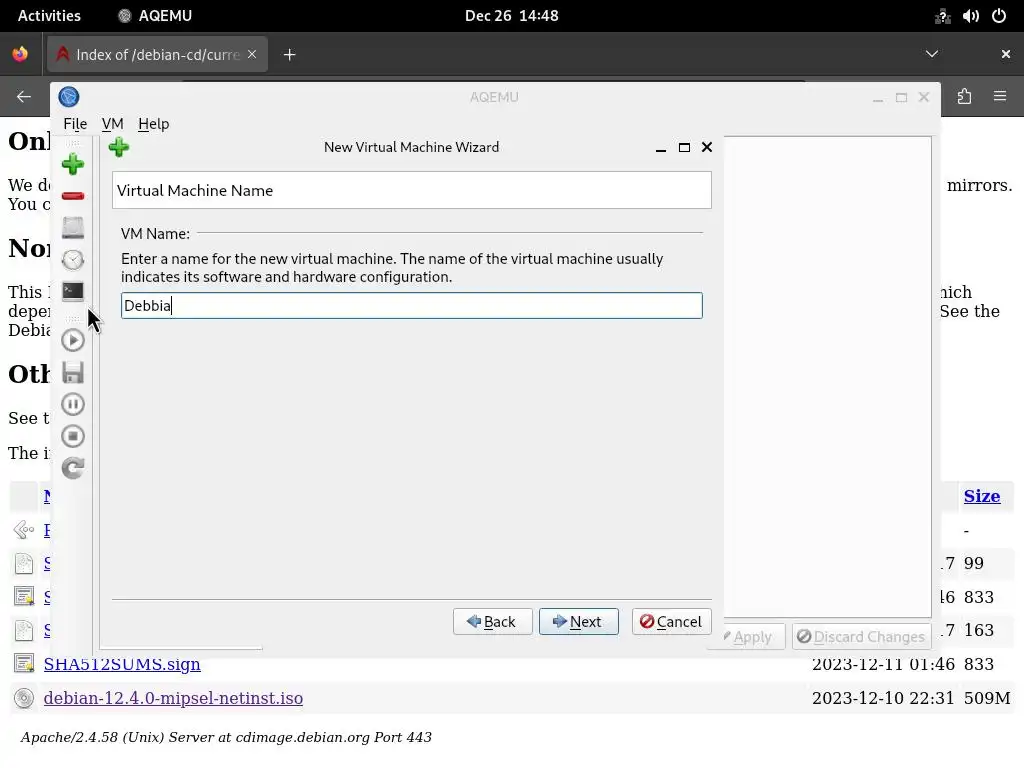Viewport: 1024px width, 768px height.
Task: Start the VM with the play icon
Action: click(x=72, y=340)
